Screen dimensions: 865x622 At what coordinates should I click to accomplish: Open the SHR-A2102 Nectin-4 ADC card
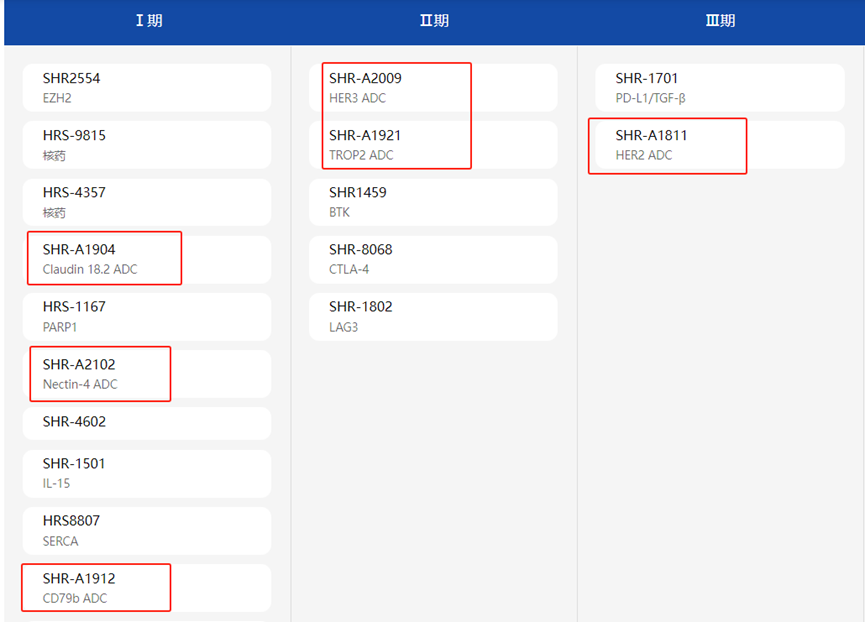coord(147,374)
